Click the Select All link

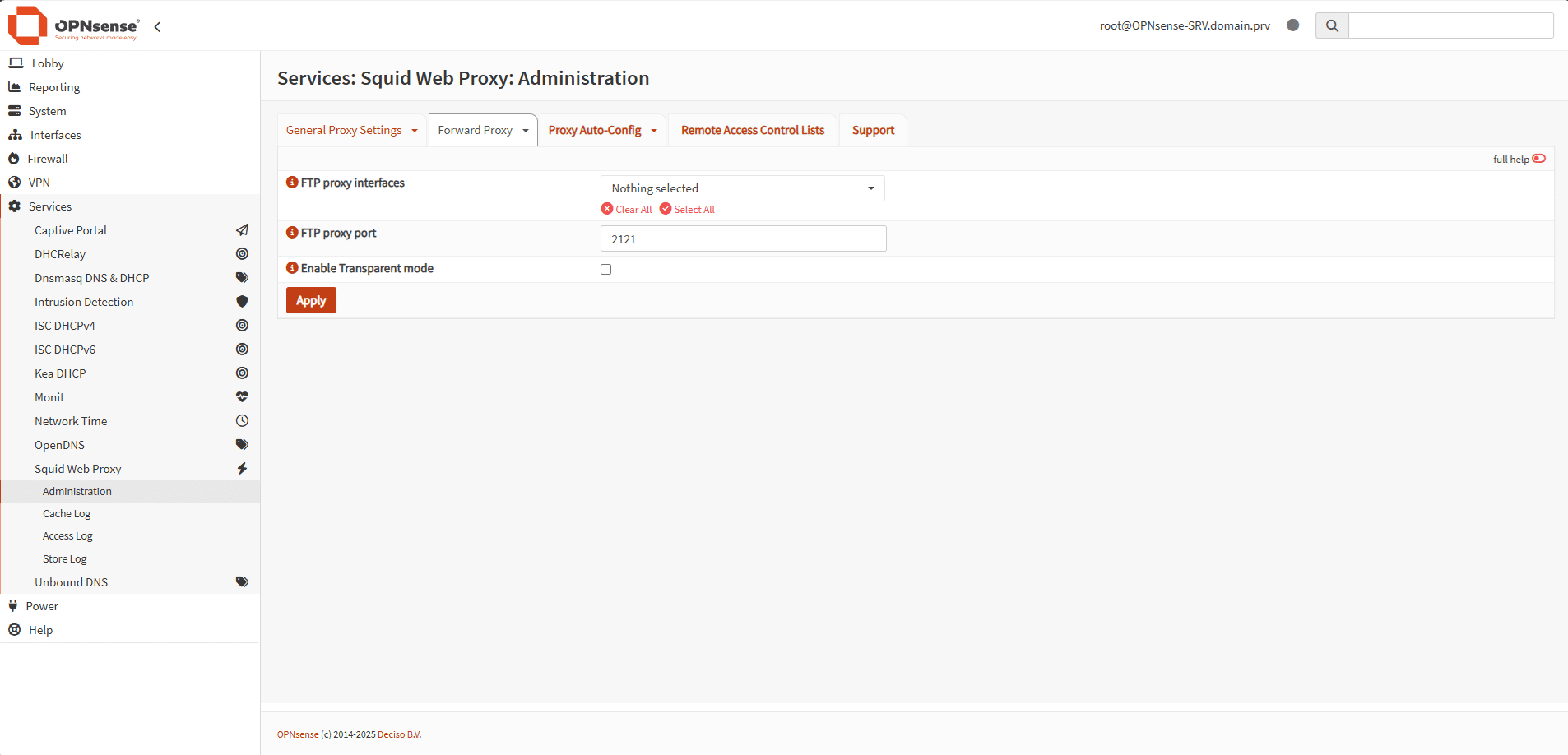[687, 209]
